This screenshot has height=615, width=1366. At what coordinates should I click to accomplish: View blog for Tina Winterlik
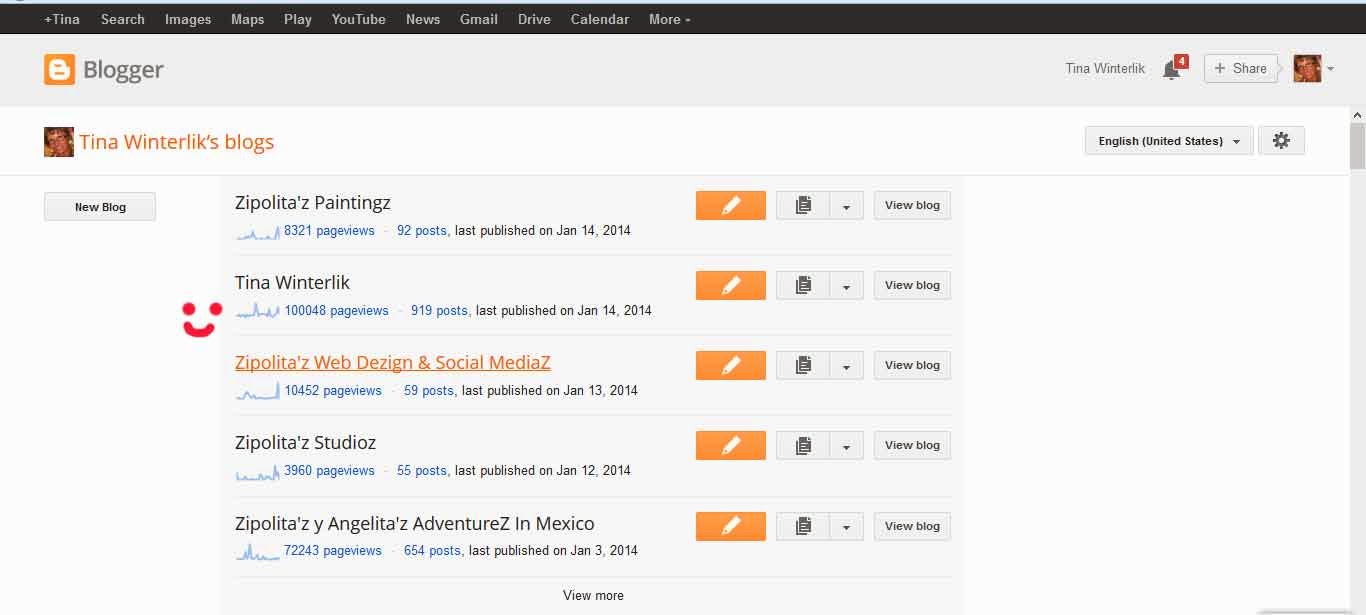[912, 285]
